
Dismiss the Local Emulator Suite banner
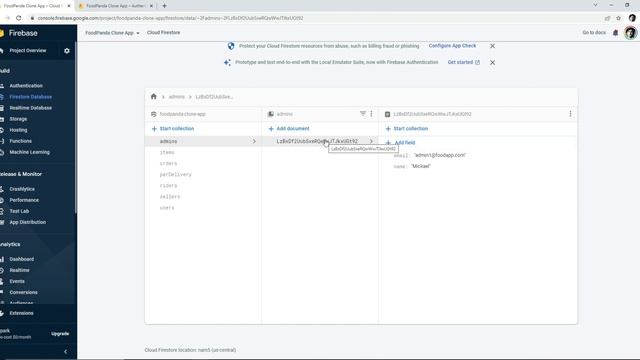click(492, 62)
